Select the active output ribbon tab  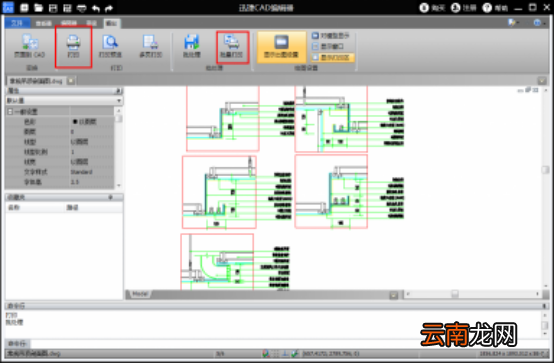pyautogui.click(x=112, y=23)
